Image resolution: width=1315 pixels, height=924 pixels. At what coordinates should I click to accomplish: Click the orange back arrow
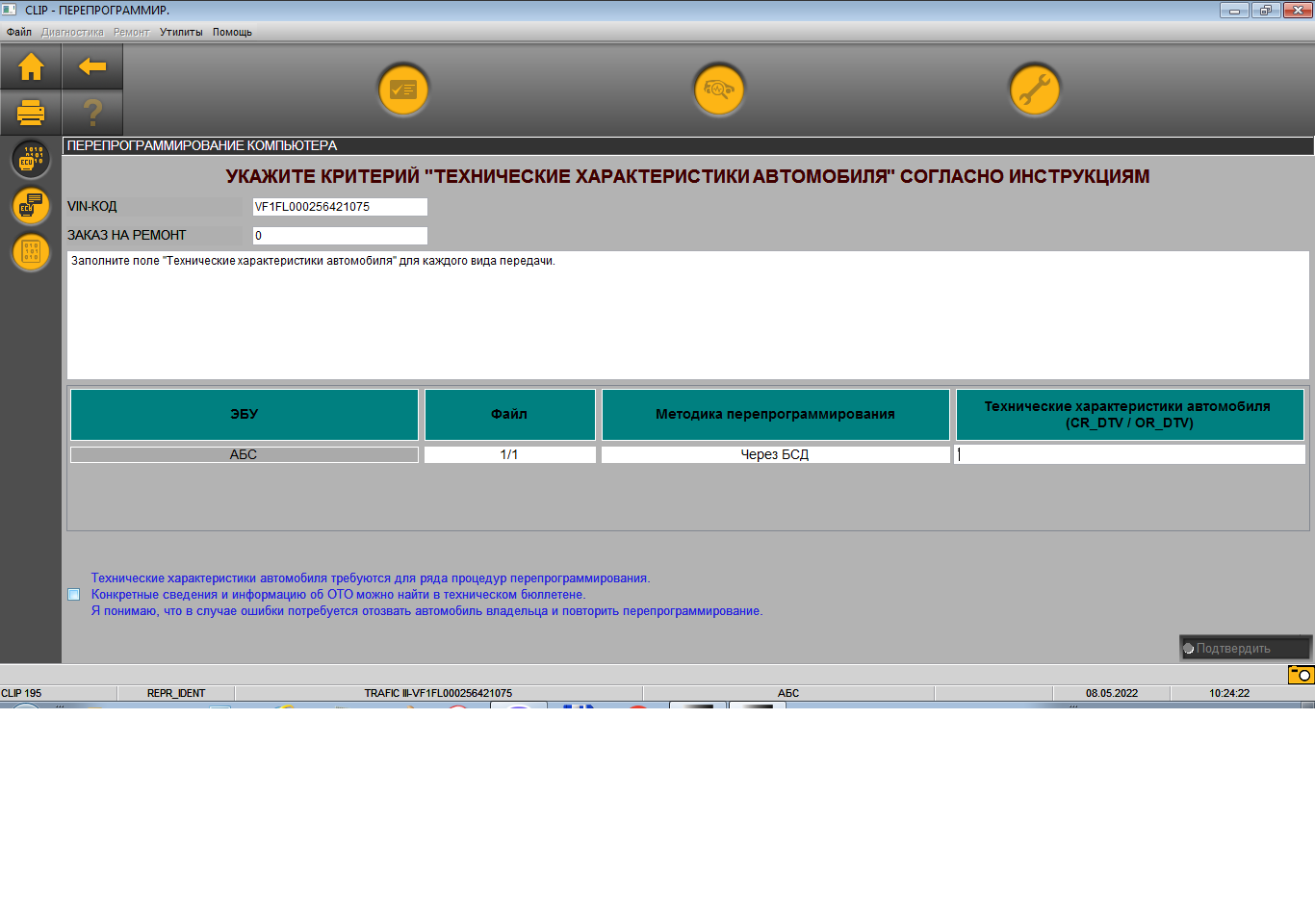(92, 66)
